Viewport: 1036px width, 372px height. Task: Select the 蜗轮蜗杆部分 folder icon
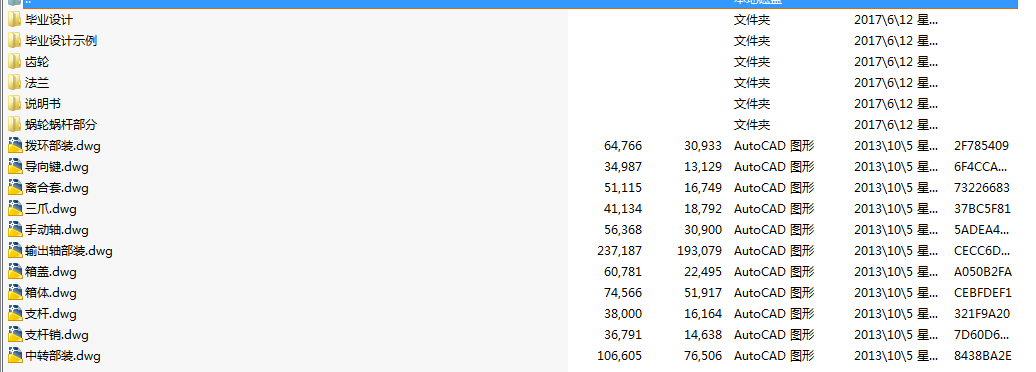(15, 125)
